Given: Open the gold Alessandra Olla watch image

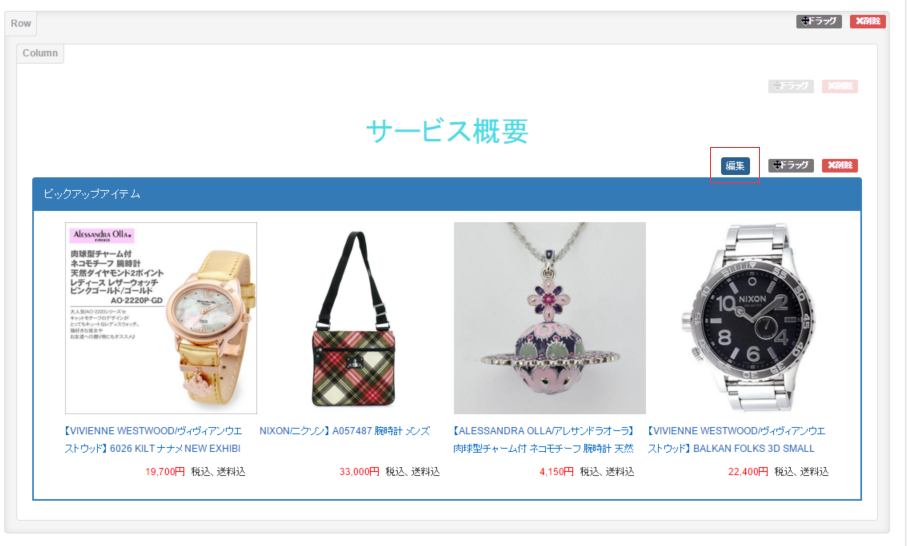Looking at the screenshot, I should 161,318.
